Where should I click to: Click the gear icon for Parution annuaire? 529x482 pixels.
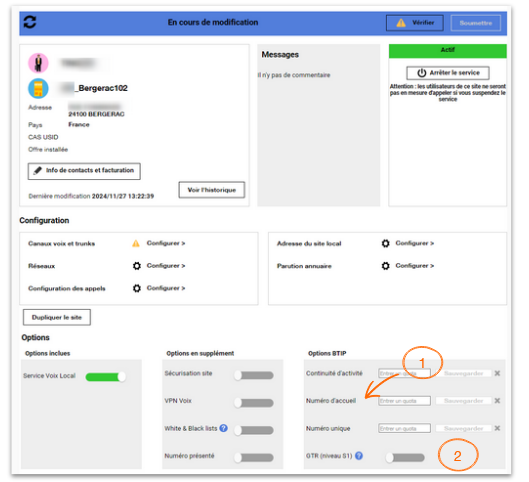[x=386, y=266]
